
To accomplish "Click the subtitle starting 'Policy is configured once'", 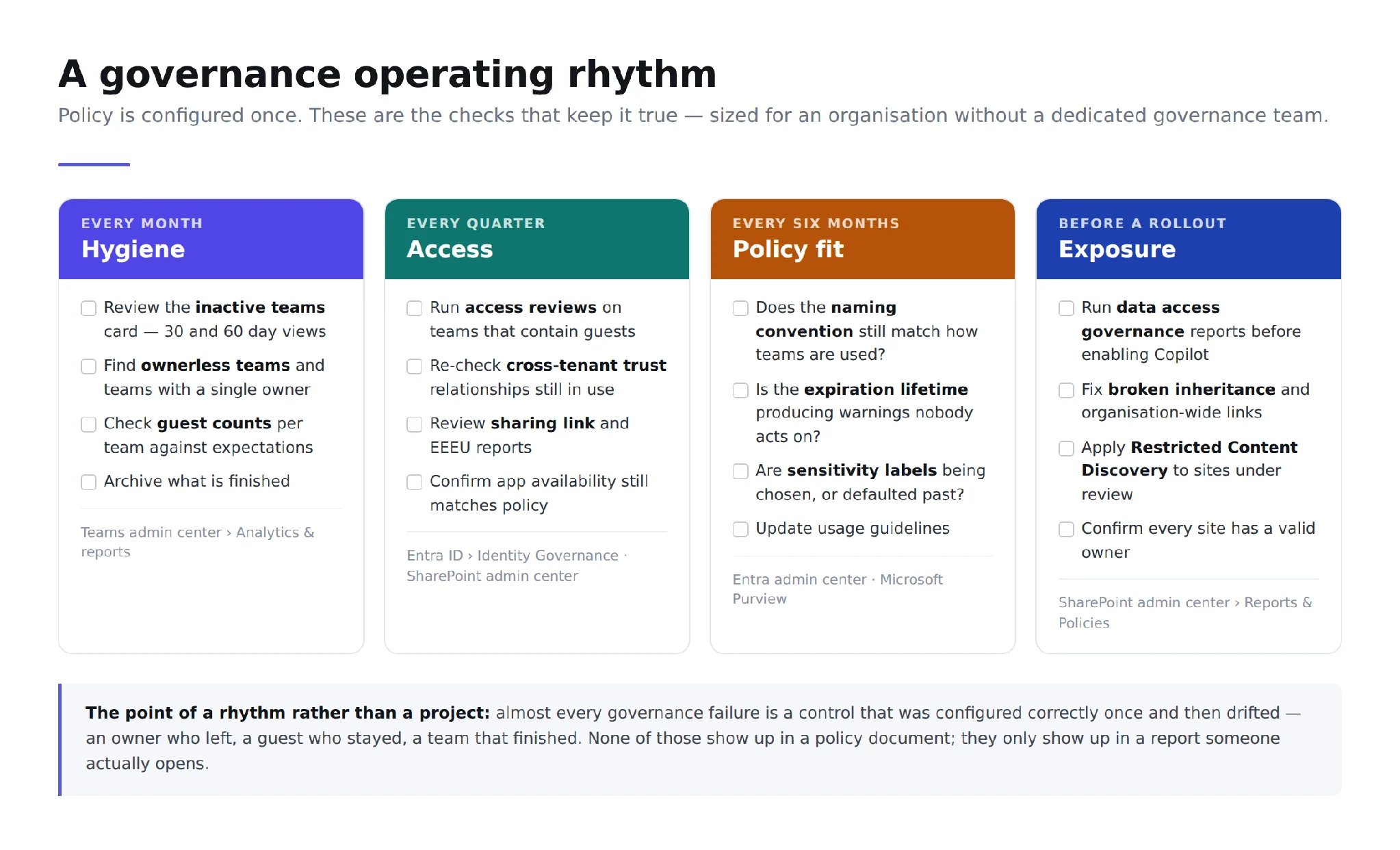I will coord(692,115).
